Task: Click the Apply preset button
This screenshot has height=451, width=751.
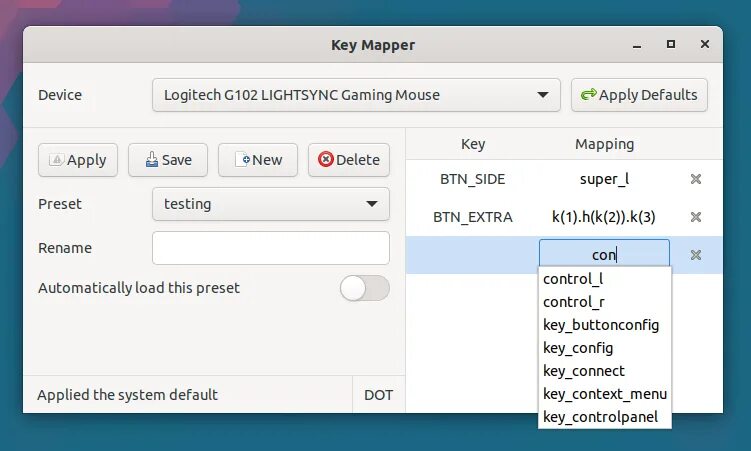Action: point(78,160)
